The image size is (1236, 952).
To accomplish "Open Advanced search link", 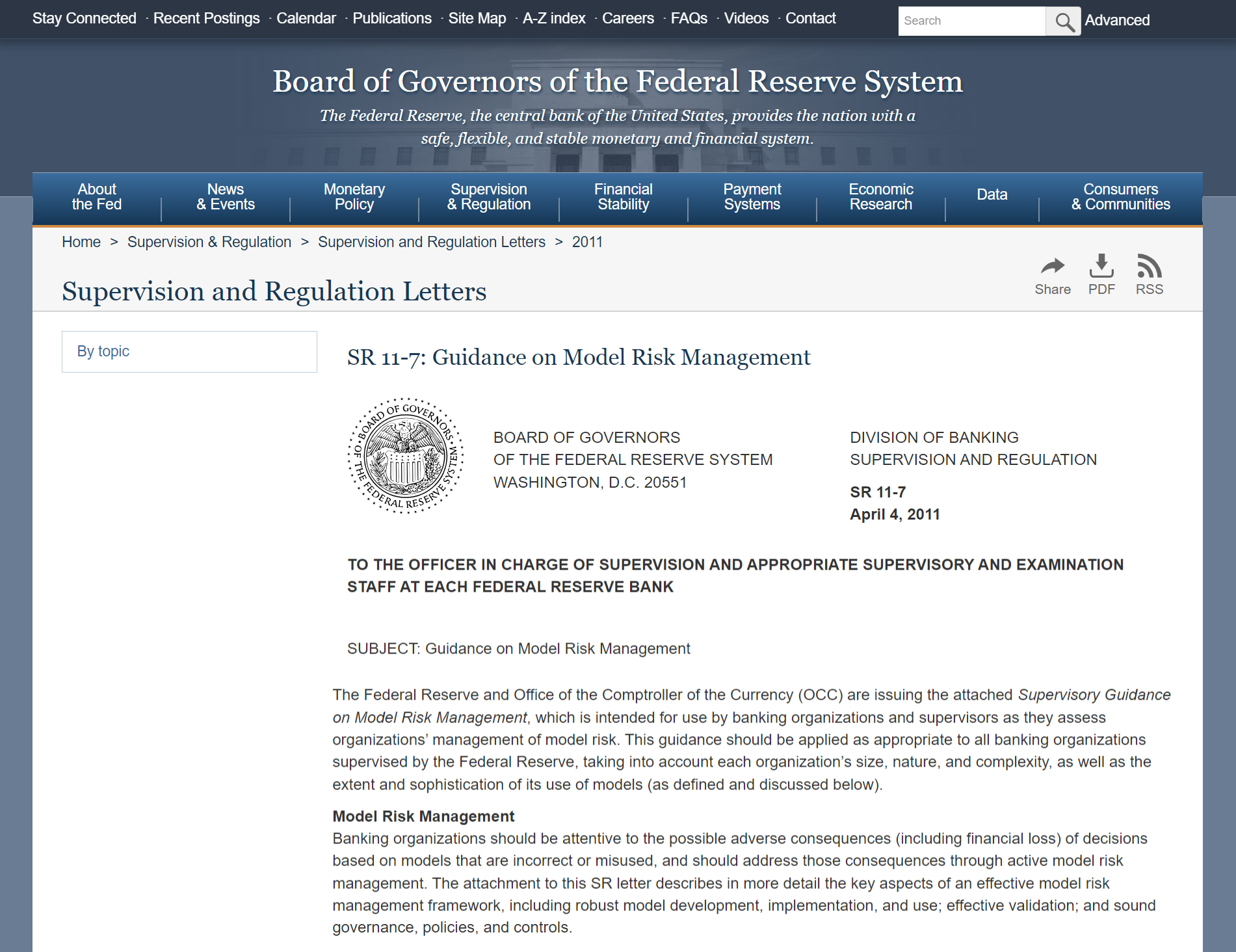I will [1117, 20].
